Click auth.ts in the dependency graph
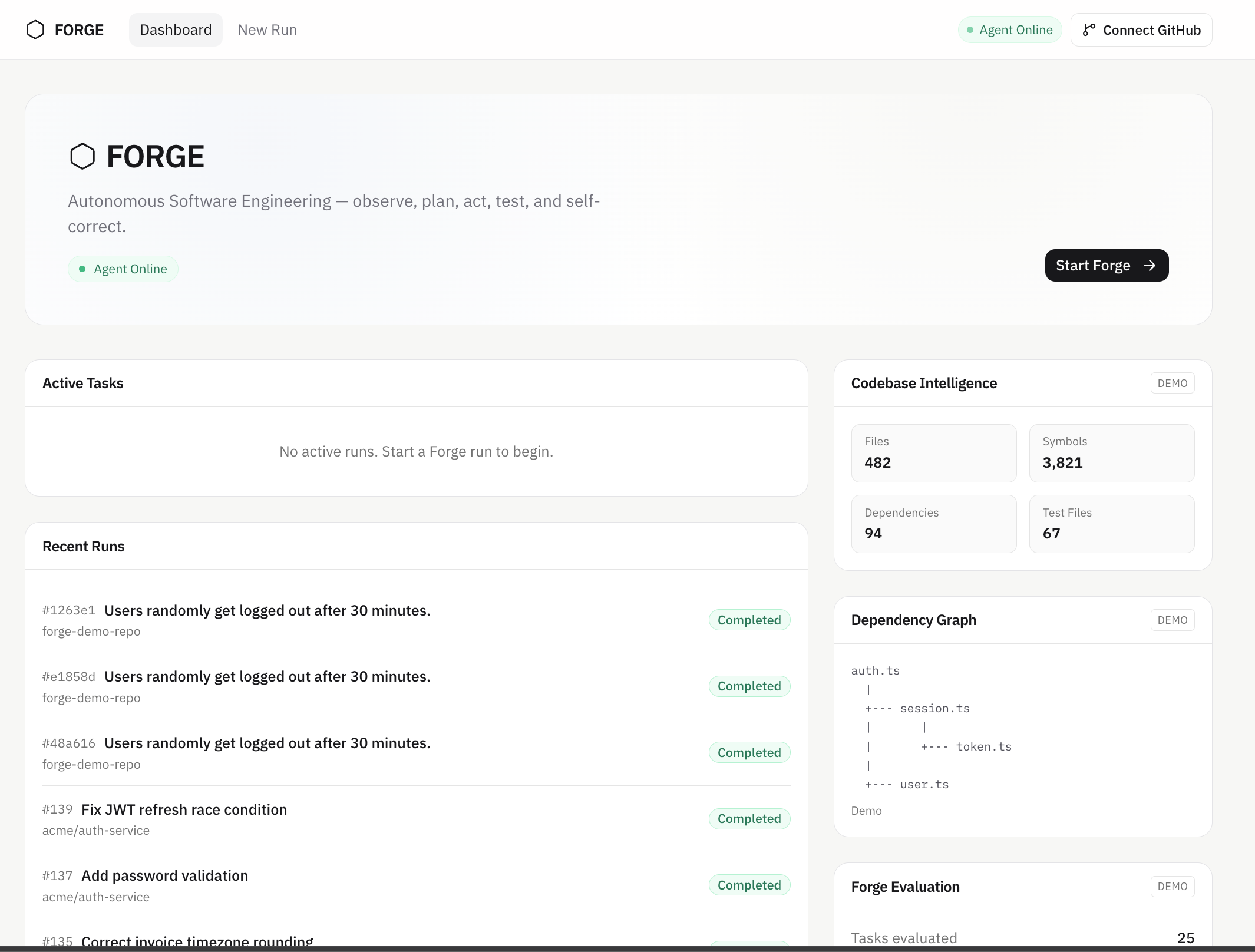This screenshot has width=1255, height=952. pyautogui.click(x=876, y=670)
